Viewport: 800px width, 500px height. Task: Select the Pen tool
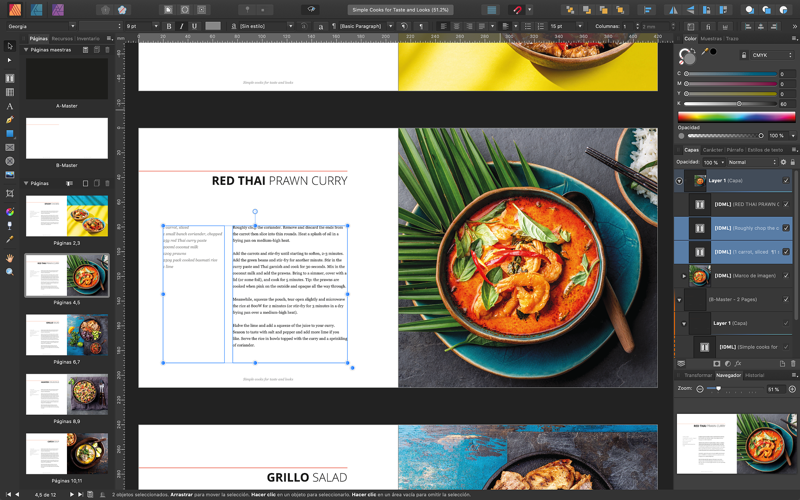click(x=10, y=120)
